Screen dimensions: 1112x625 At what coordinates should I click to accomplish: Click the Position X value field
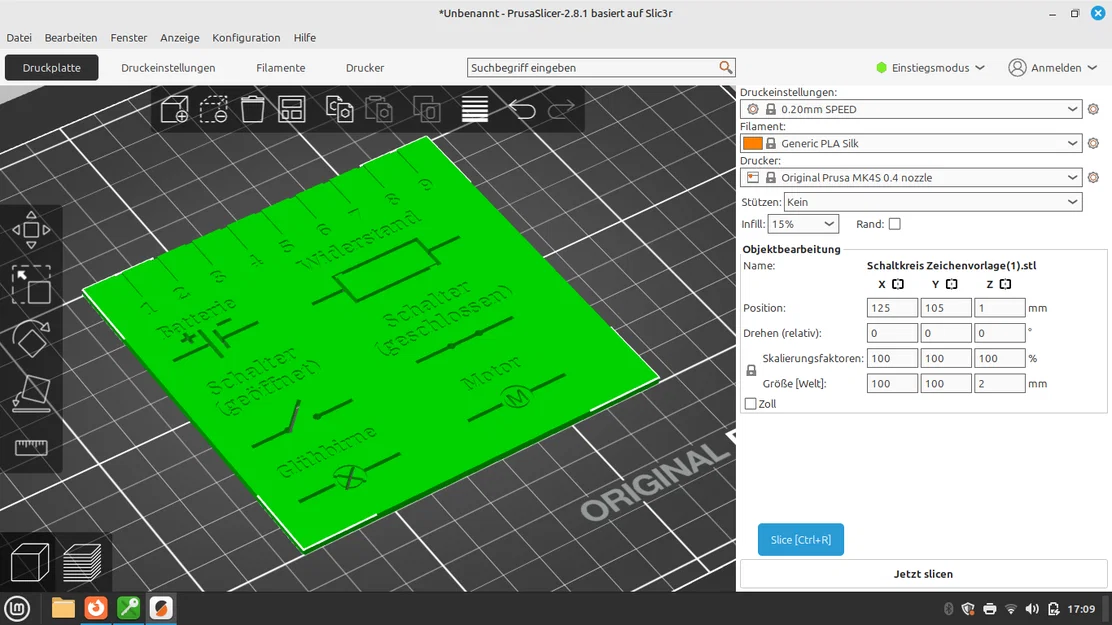pyautogui.click(x=892, y=308)
